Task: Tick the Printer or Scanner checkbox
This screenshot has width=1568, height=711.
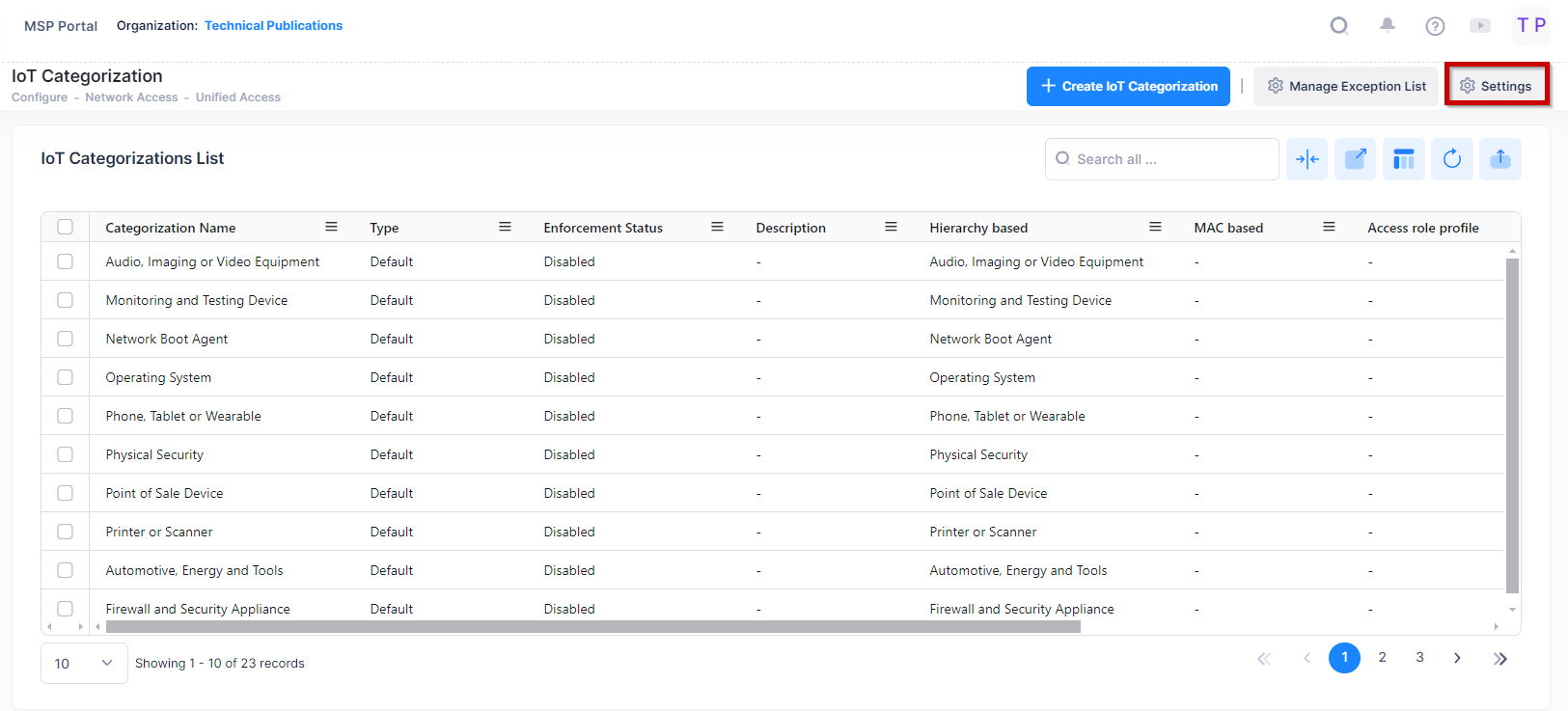Action: (x=65, y=532)
